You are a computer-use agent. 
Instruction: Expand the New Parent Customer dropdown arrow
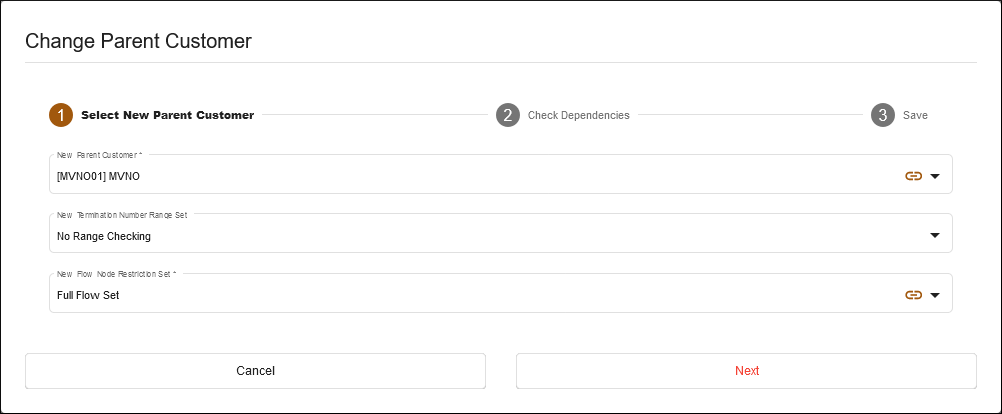tap(935, 176)
